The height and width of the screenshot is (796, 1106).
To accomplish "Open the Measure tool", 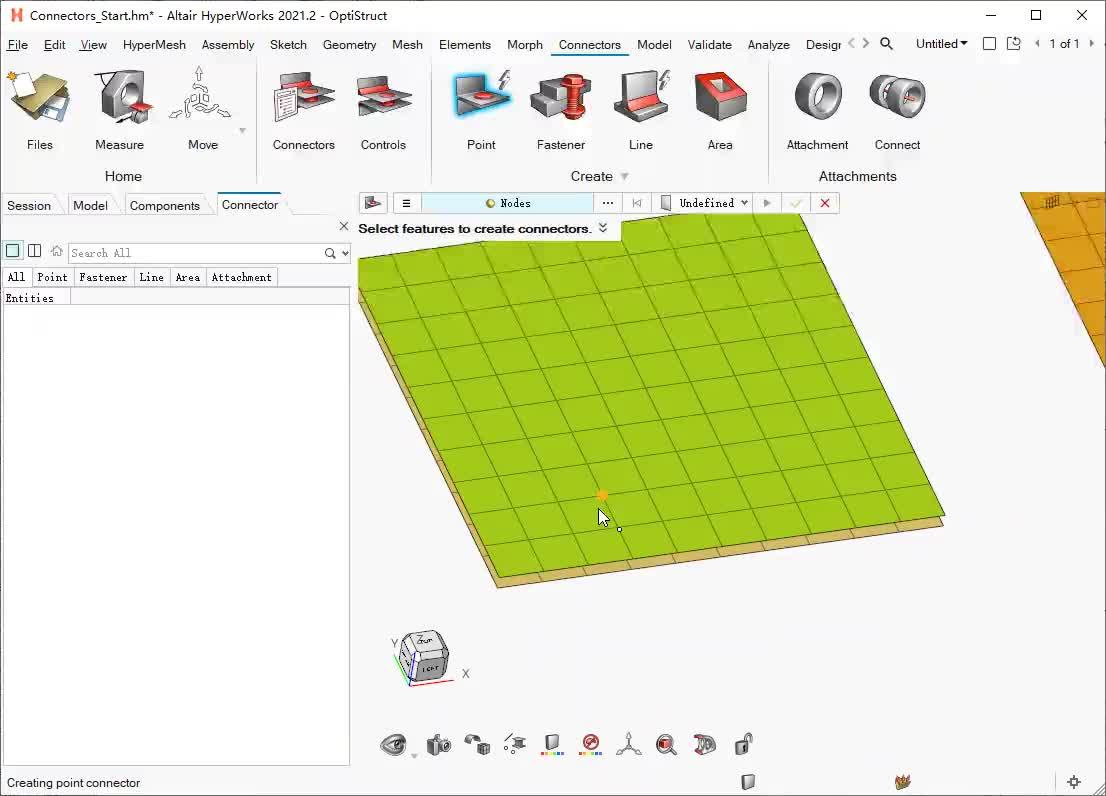I will (x=119, y=110).
